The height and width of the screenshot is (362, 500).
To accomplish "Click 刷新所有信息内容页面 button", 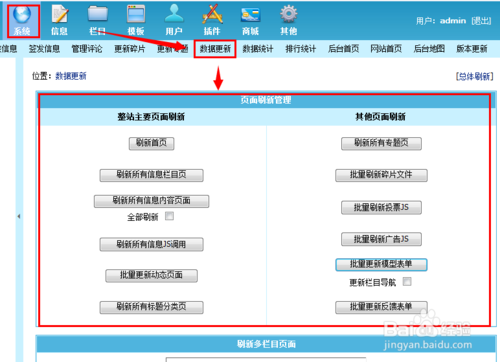I will (151, 201).
